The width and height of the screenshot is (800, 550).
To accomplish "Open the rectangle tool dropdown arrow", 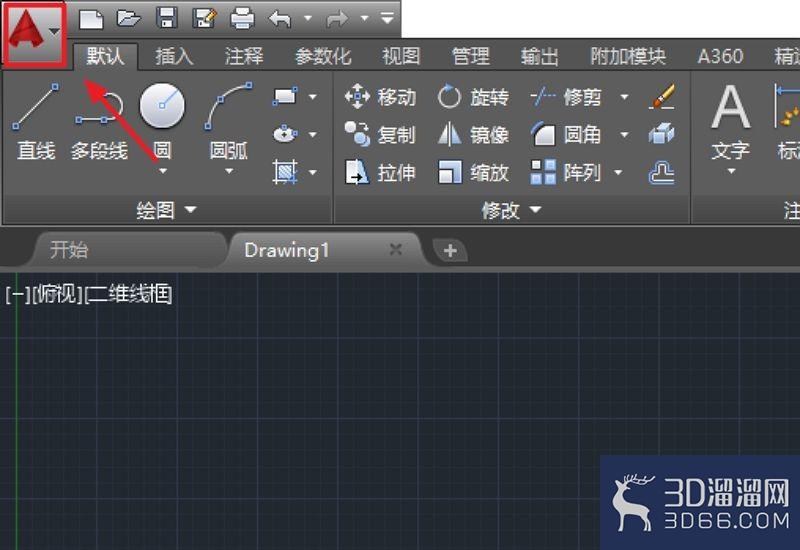I will [313, 96].
